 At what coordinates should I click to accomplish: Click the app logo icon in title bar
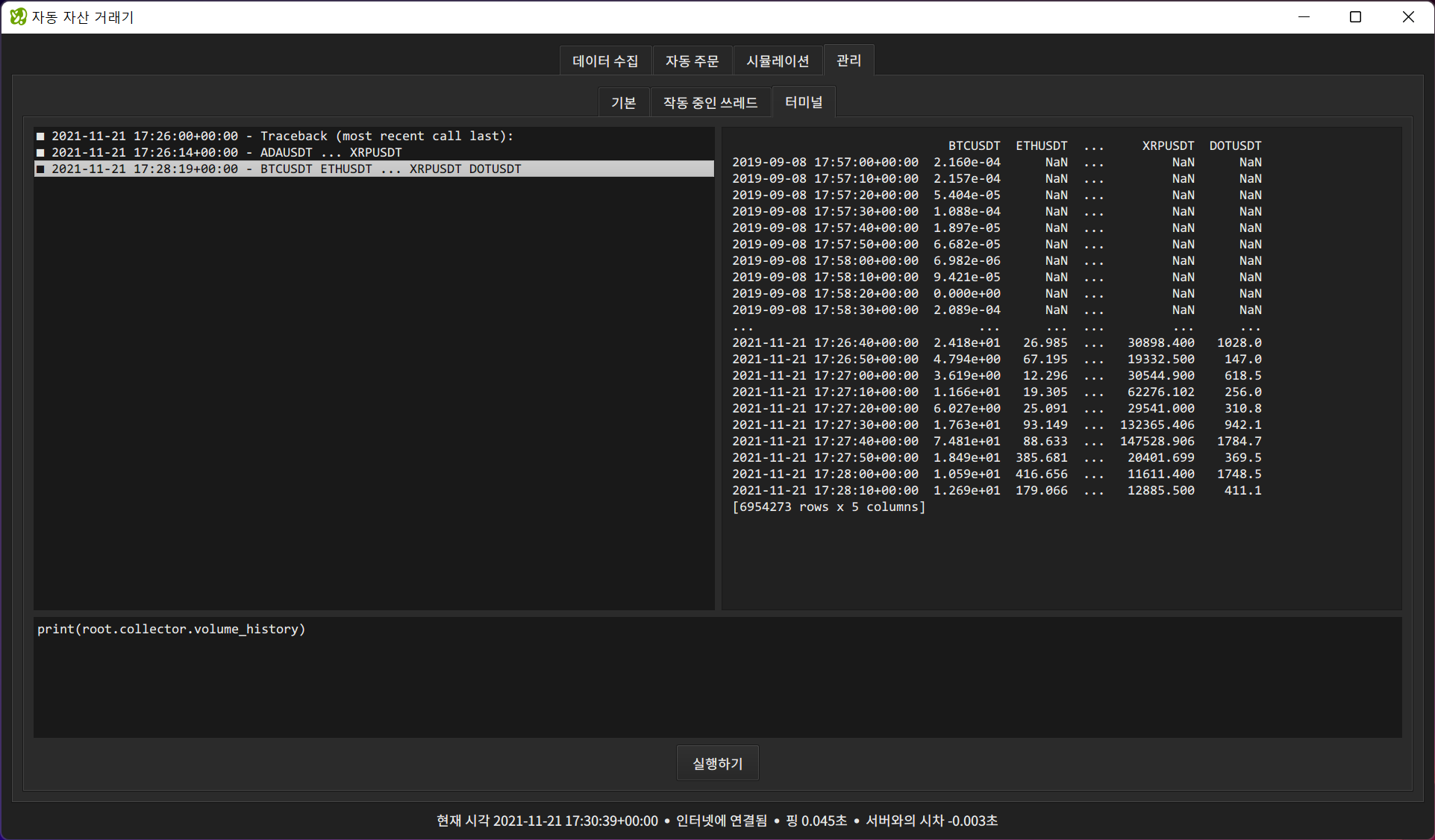(x=18, y=16)
